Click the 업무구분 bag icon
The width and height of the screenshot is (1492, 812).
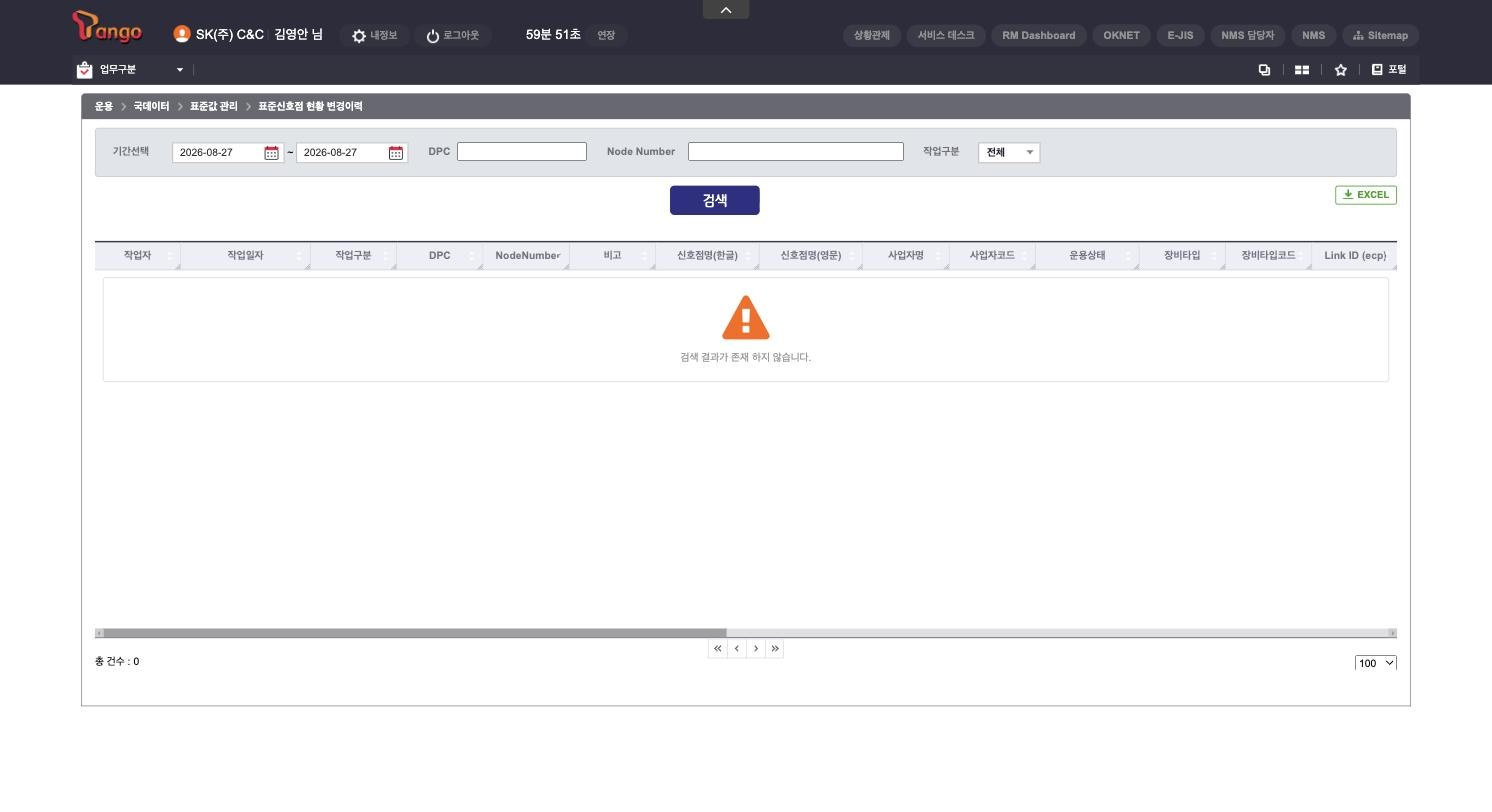pyautogui.click(x=85, y=69)
